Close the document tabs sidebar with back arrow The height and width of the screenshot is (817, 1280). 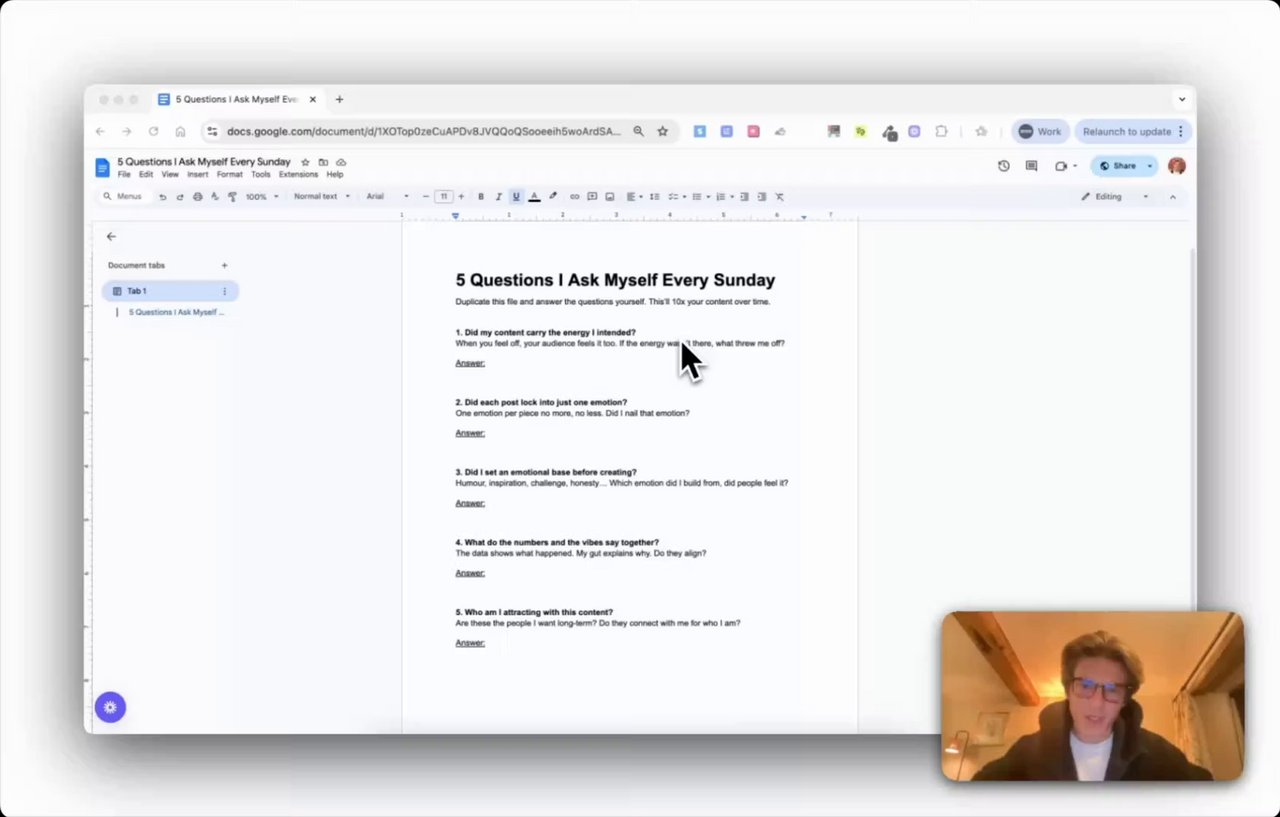pos(111,237)
